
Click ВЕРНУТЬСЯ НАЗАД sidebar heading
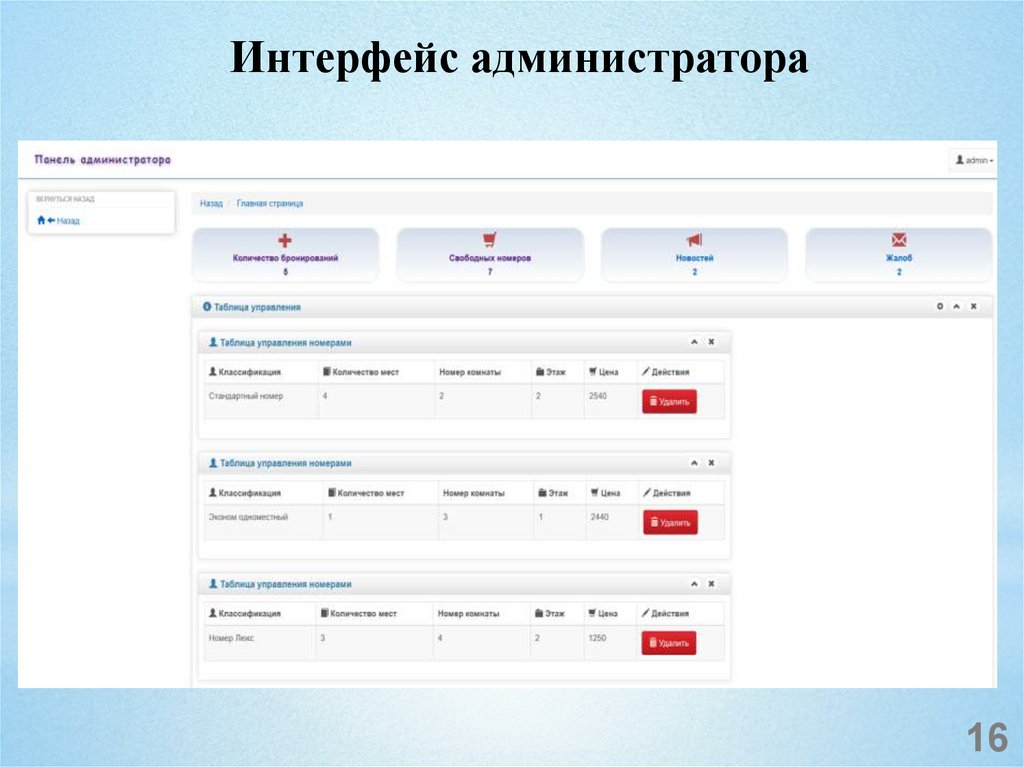65,199
